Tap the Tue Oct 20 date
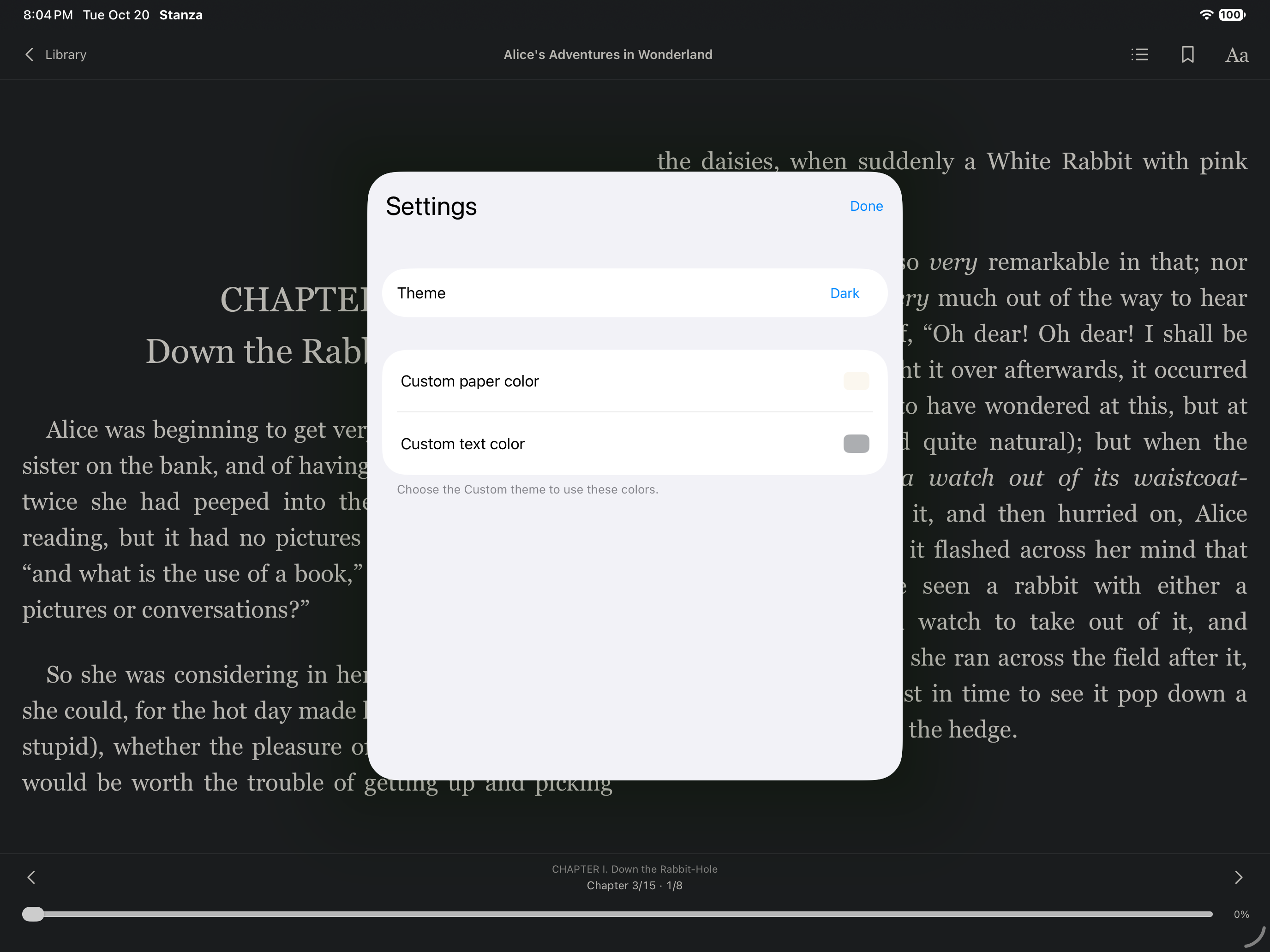Viewport: 1270px width, 952px height. point(116,15)
